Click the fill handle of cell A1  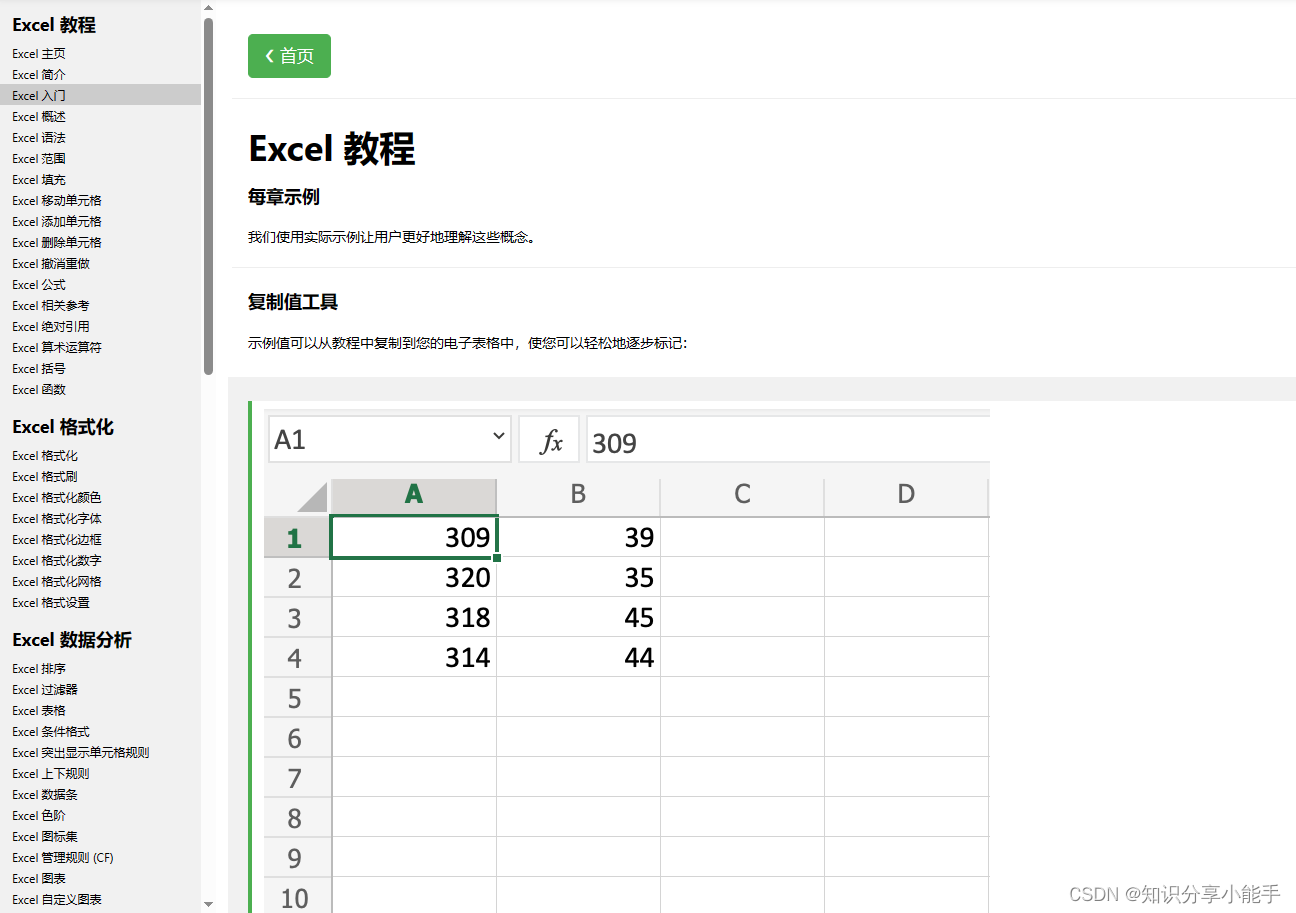coord(497,558)
